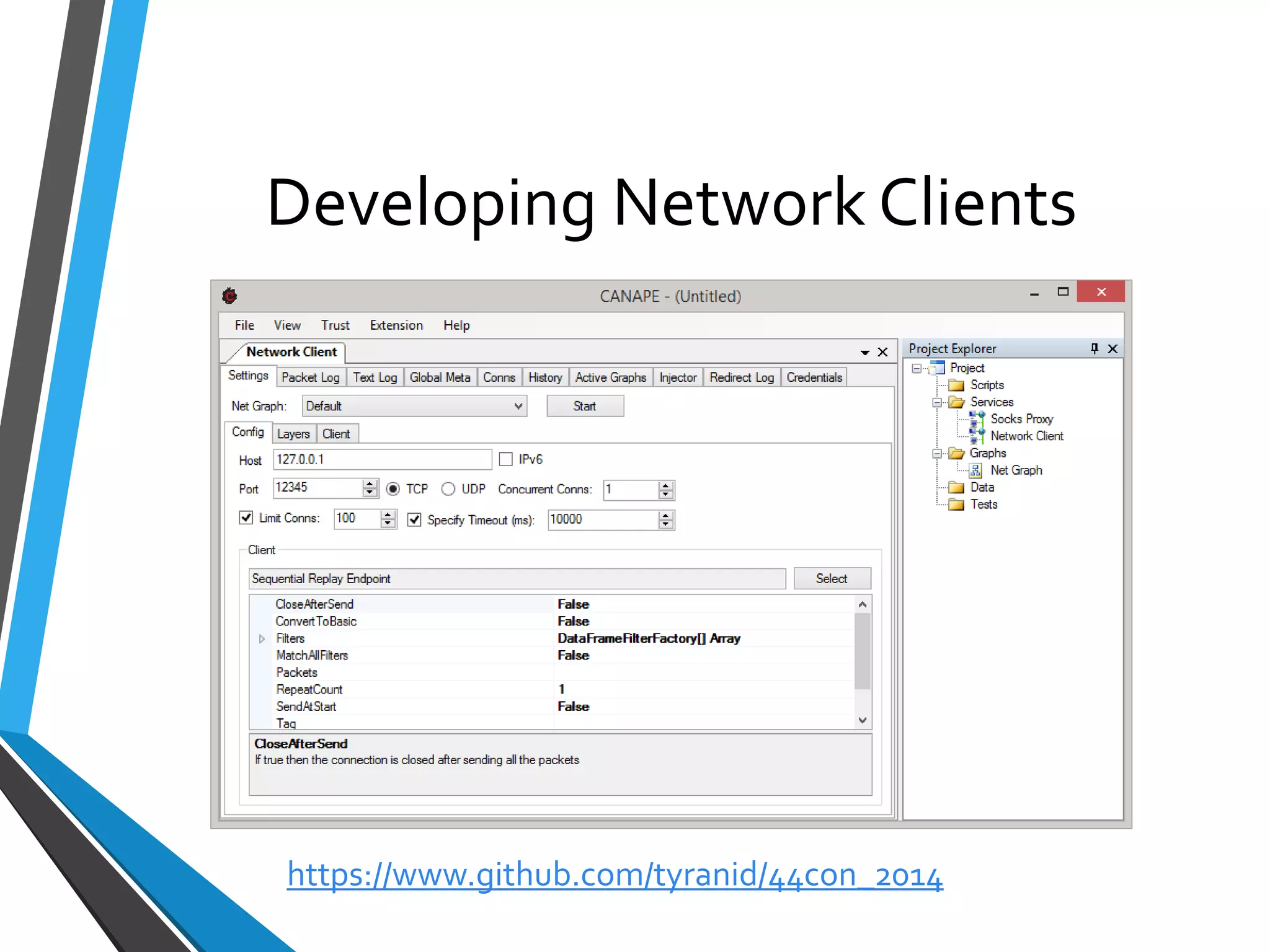
Task: Open the View menu
Action: click(x=287, y=325)
